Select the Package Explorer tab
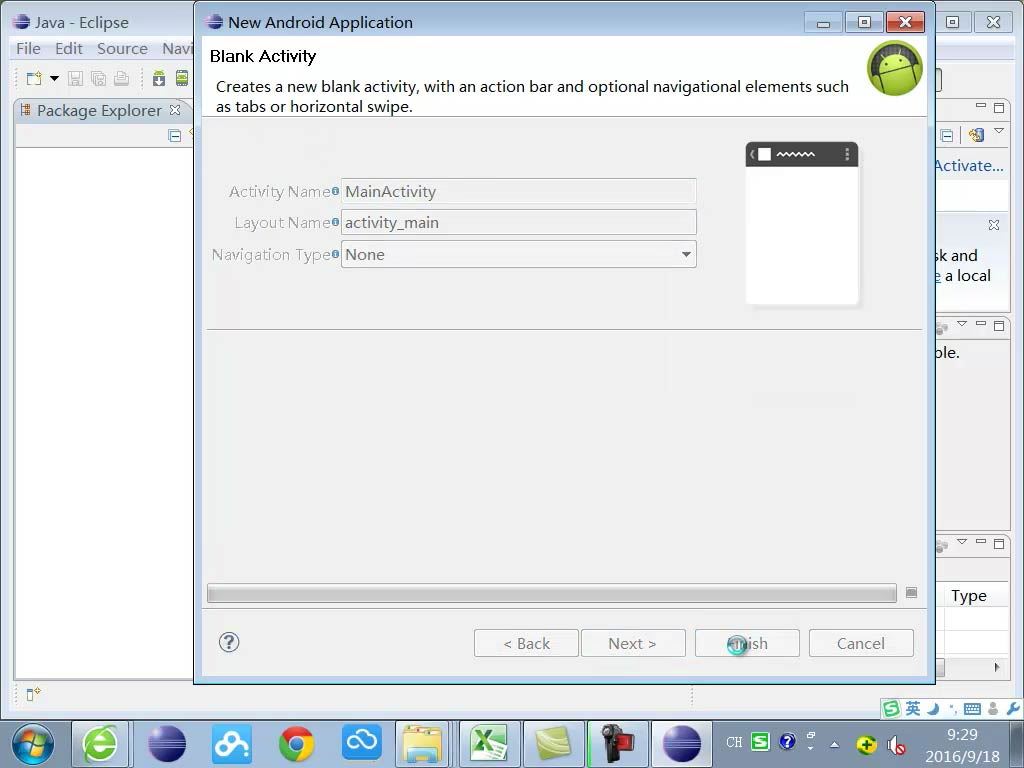This screenshot has height=768, width=1024. 99,110
